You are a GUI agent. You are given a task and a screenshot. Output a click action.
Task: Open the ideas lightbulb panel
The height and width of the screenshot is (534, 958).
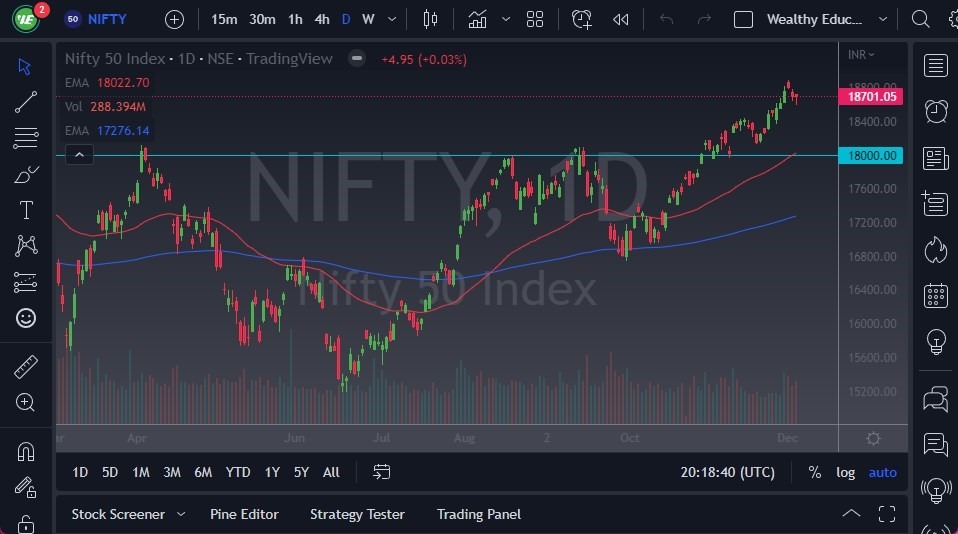(x=935, y=341)
